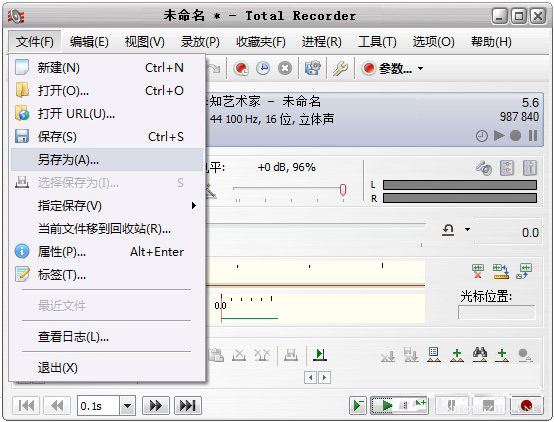Click the 光标位置 input field

(x=496, y=312)
